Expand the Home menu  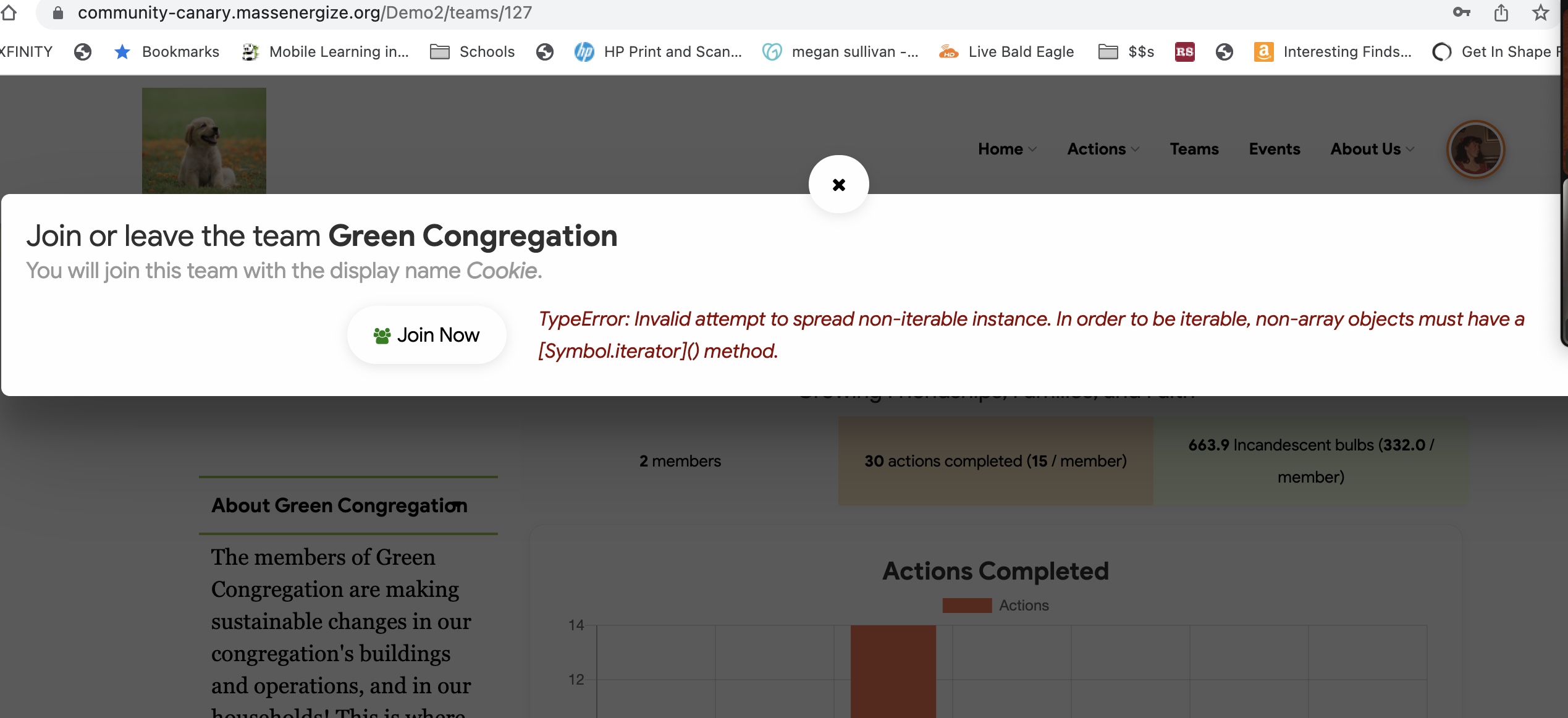(x=1007, y=149)
